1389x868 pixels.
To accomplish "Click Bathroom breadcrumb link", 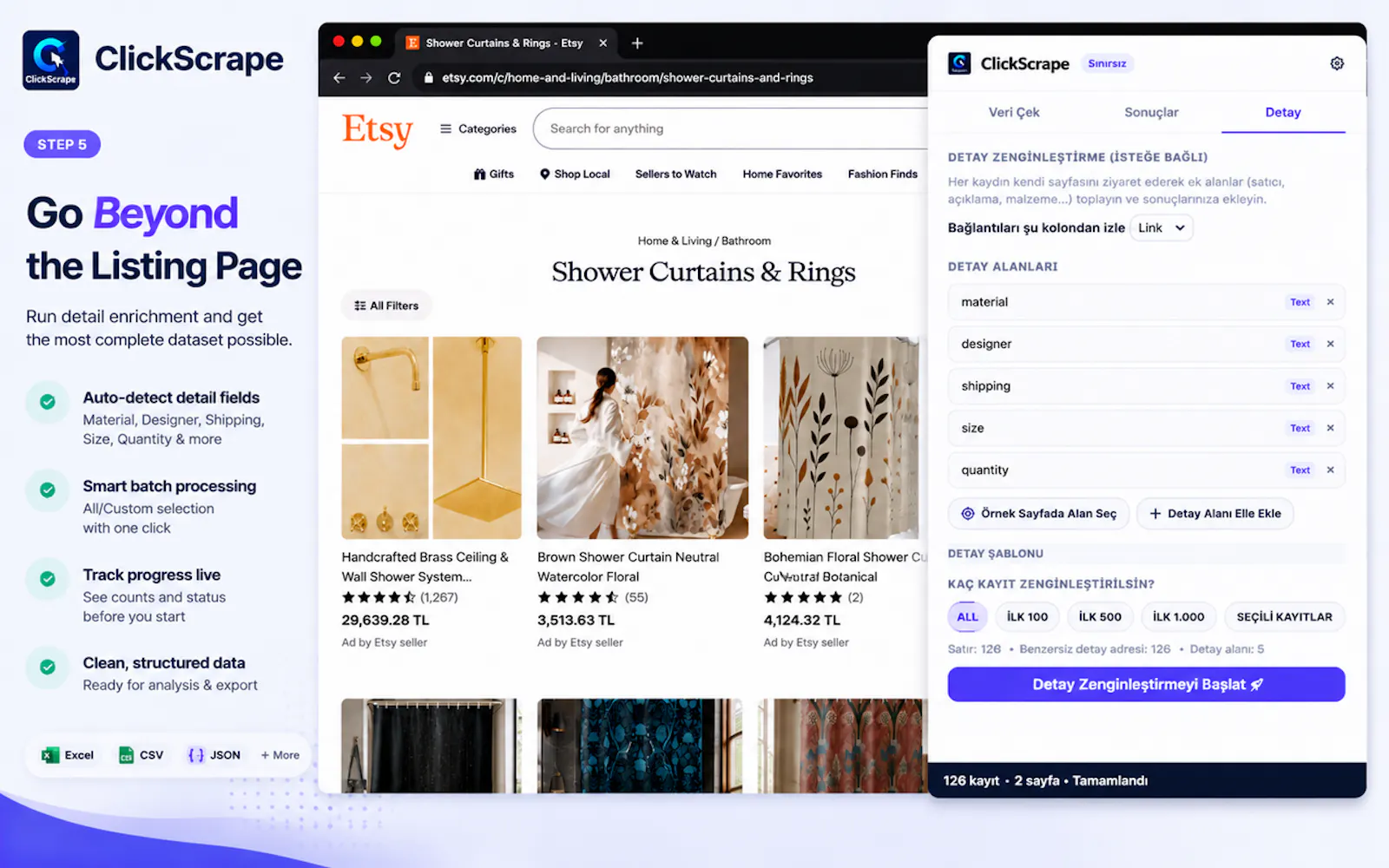I will tap(746, 240).
